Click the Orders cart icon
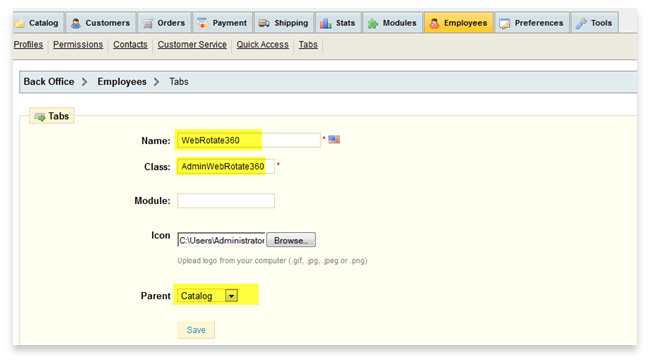Viewport: 650px width, 363px height. pos(148,24)
